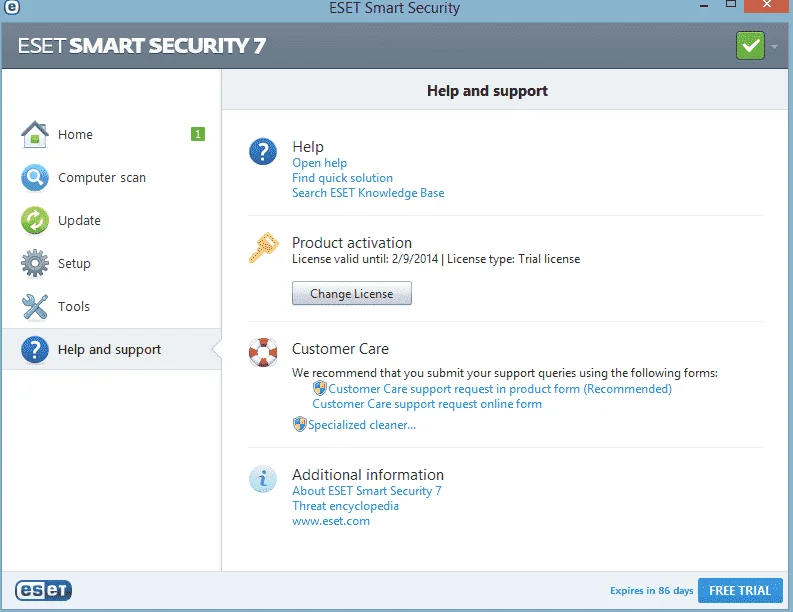Open Customer Care support request in product form
This screenshot has width=793, height=612.
[x=500, y=389]
